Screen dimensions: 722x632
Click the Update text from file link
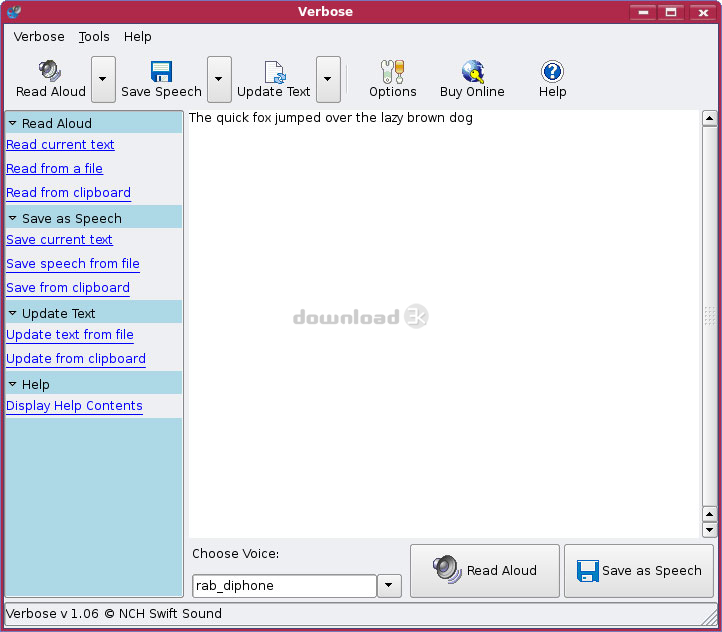click(70, 334)
